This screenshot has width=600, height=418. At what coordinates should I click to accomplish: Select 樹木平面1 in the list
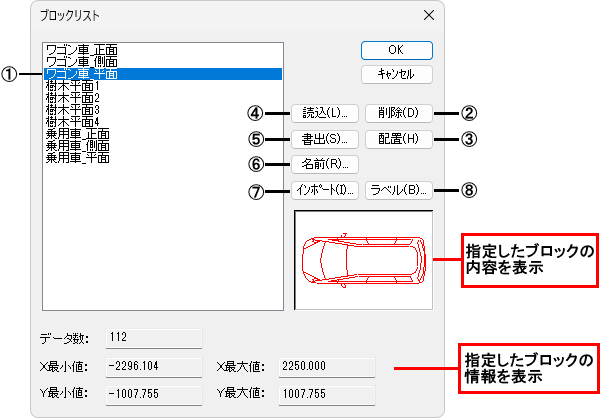point(163,86)
